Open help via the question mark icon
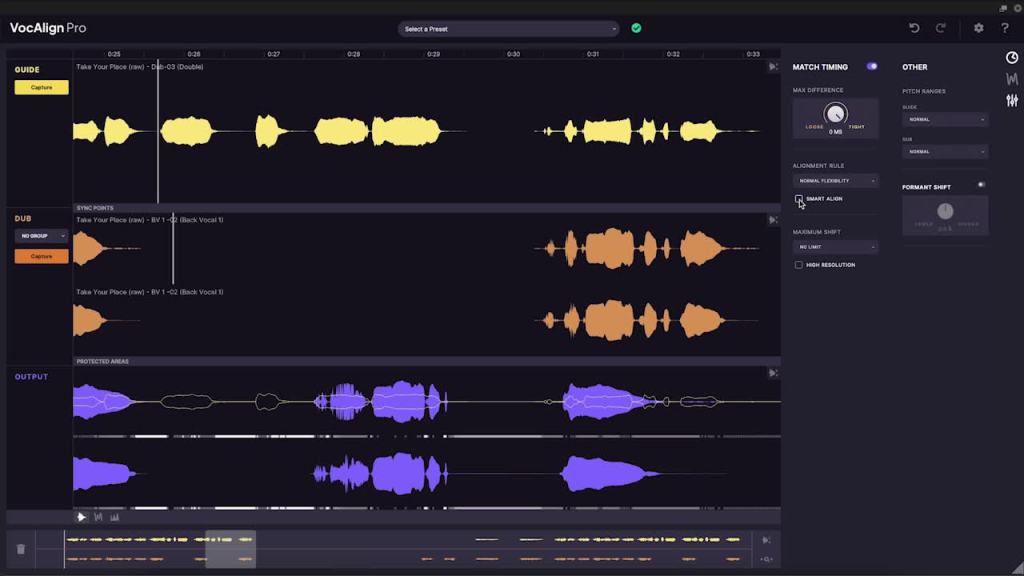This screenshot has height=576, width=1024. coord(1004,28)
